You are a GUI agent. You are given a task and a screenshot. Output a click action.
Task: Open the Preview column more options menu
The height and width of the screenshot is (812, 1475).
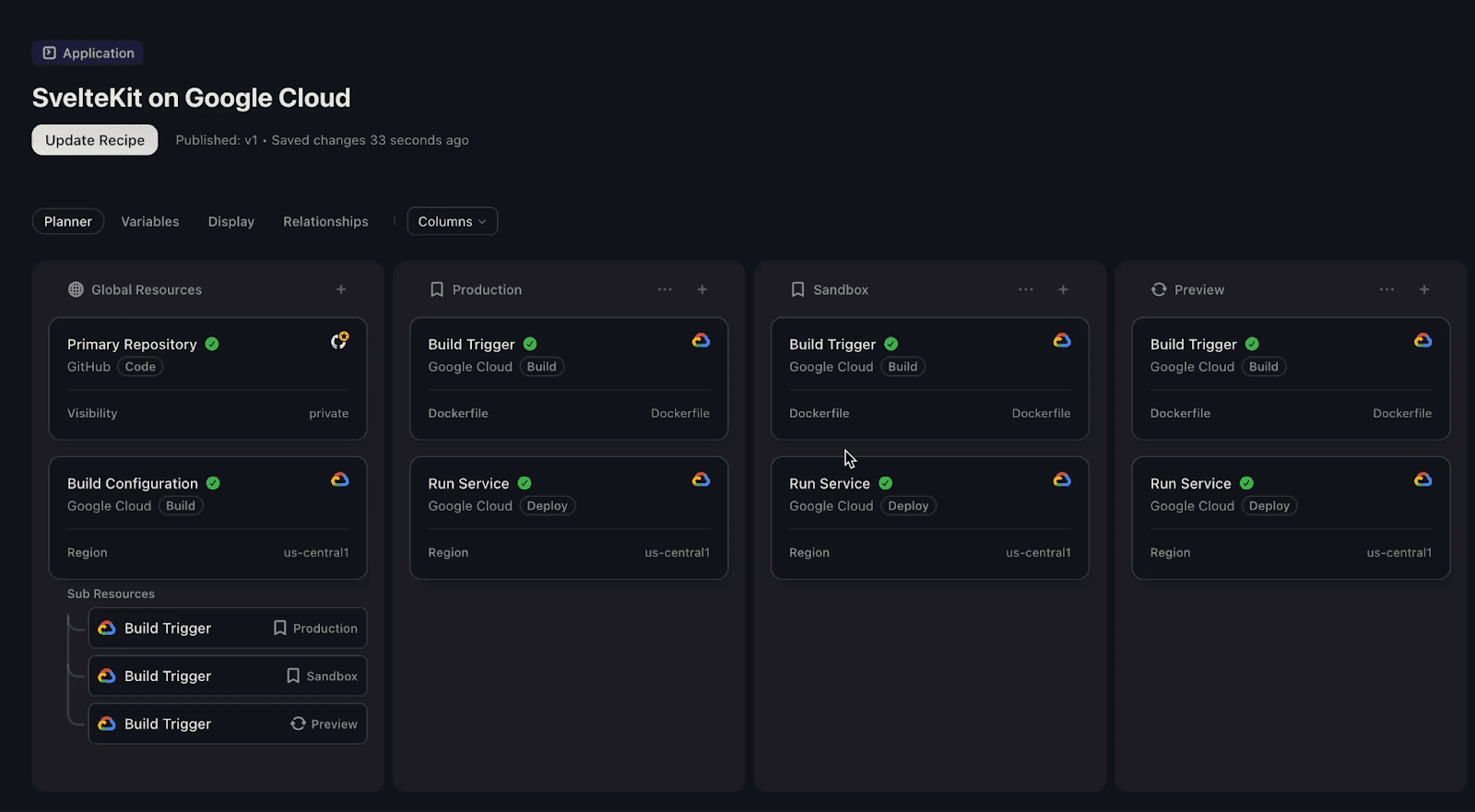coord(1386,289)
